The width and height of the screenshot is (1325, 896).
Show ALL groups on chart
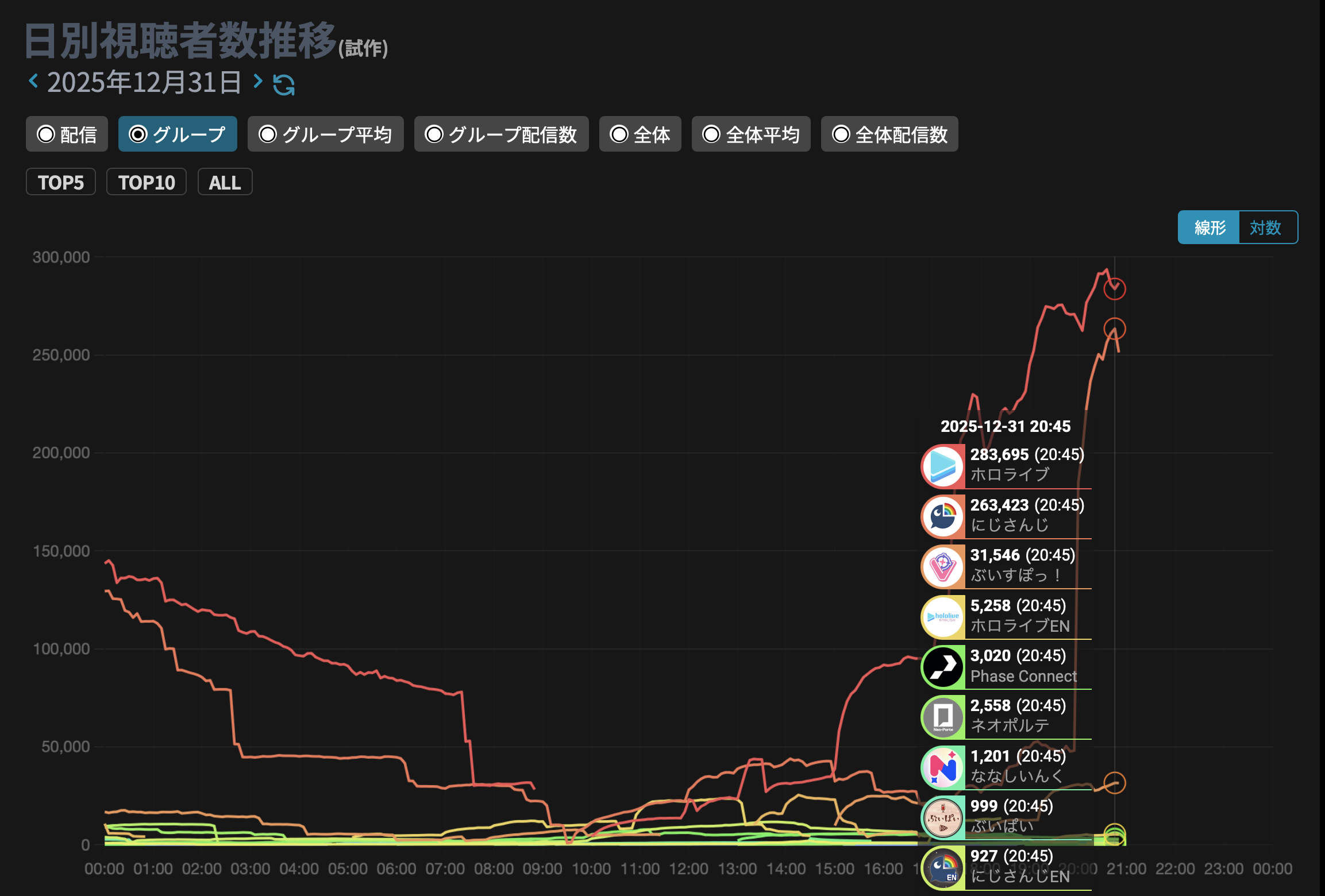[x=225, y=182]
